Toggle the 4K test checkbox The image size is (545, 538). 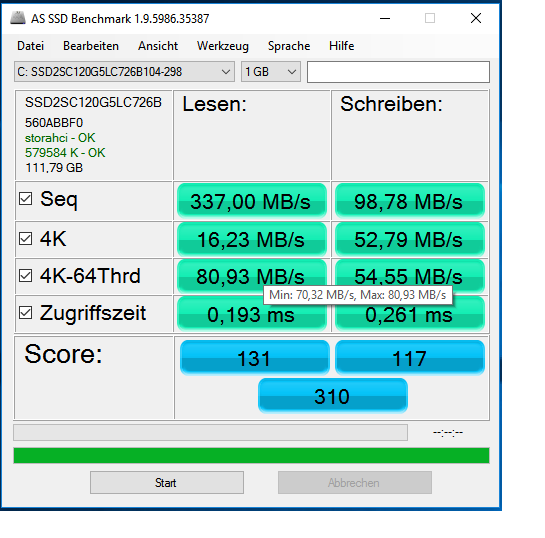pyautogui.click(x=26, y=239)
